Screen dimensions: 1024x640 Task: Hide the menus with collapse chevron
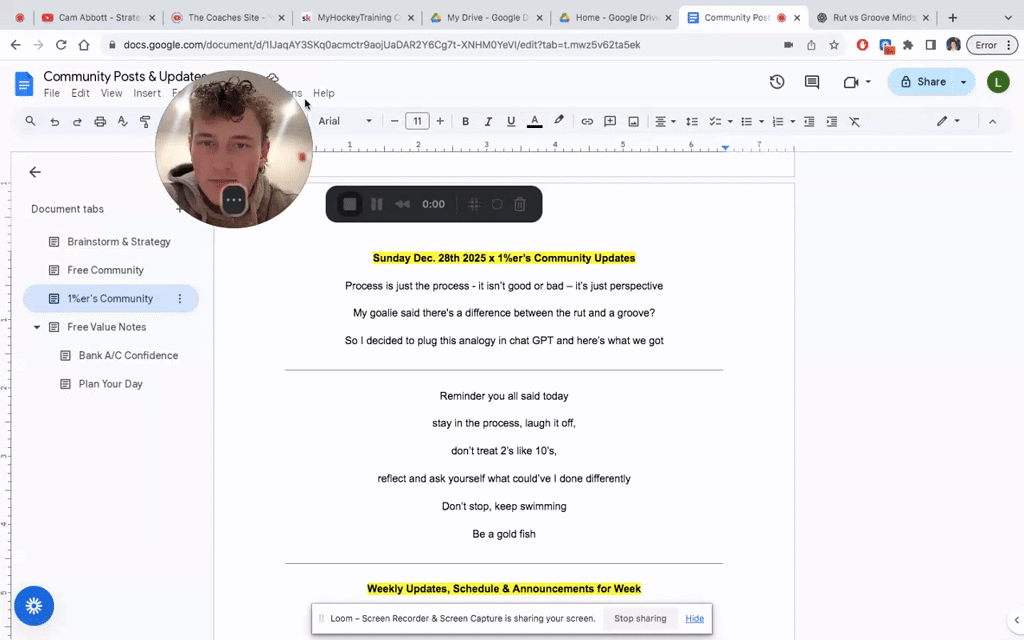993,121
